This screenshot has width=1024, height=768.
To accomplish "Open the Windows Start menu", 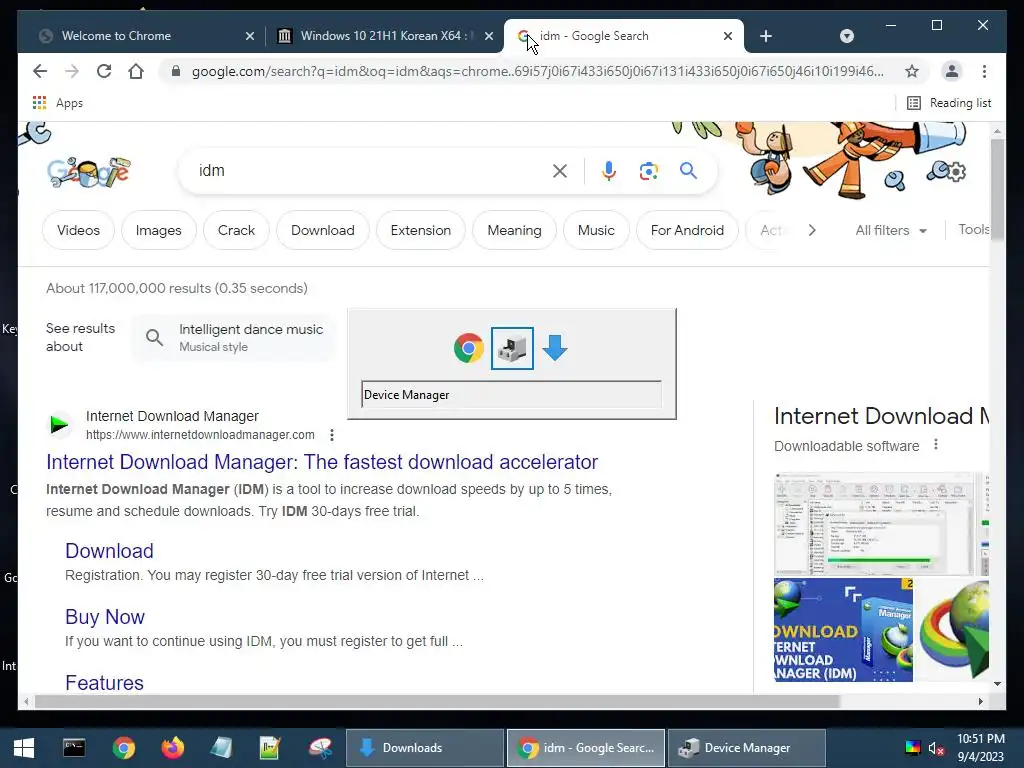I will tap(24, 748).
